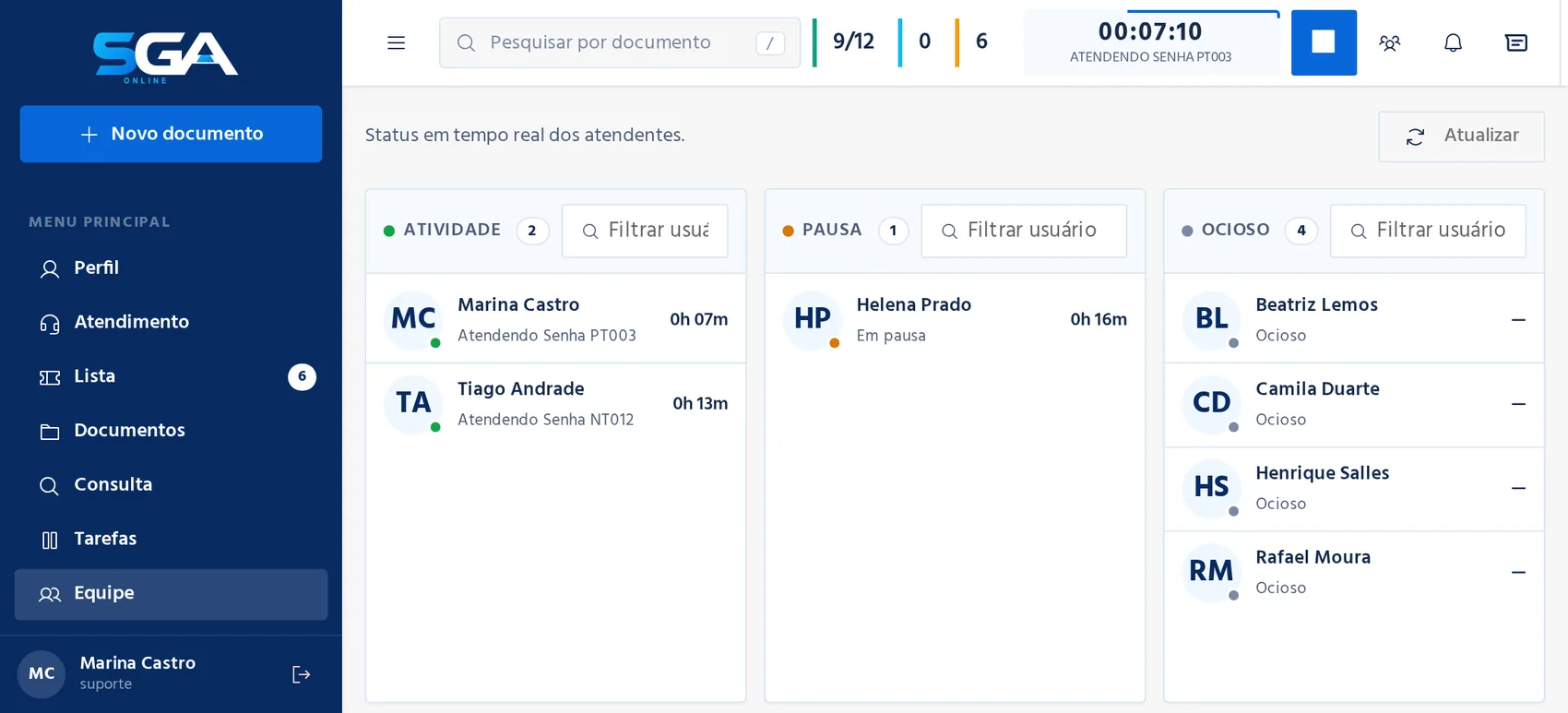Click the dash indicator on Rafael Moura row
The height and width of the screenshot is (713, 1568).
tap(1518, 573)
